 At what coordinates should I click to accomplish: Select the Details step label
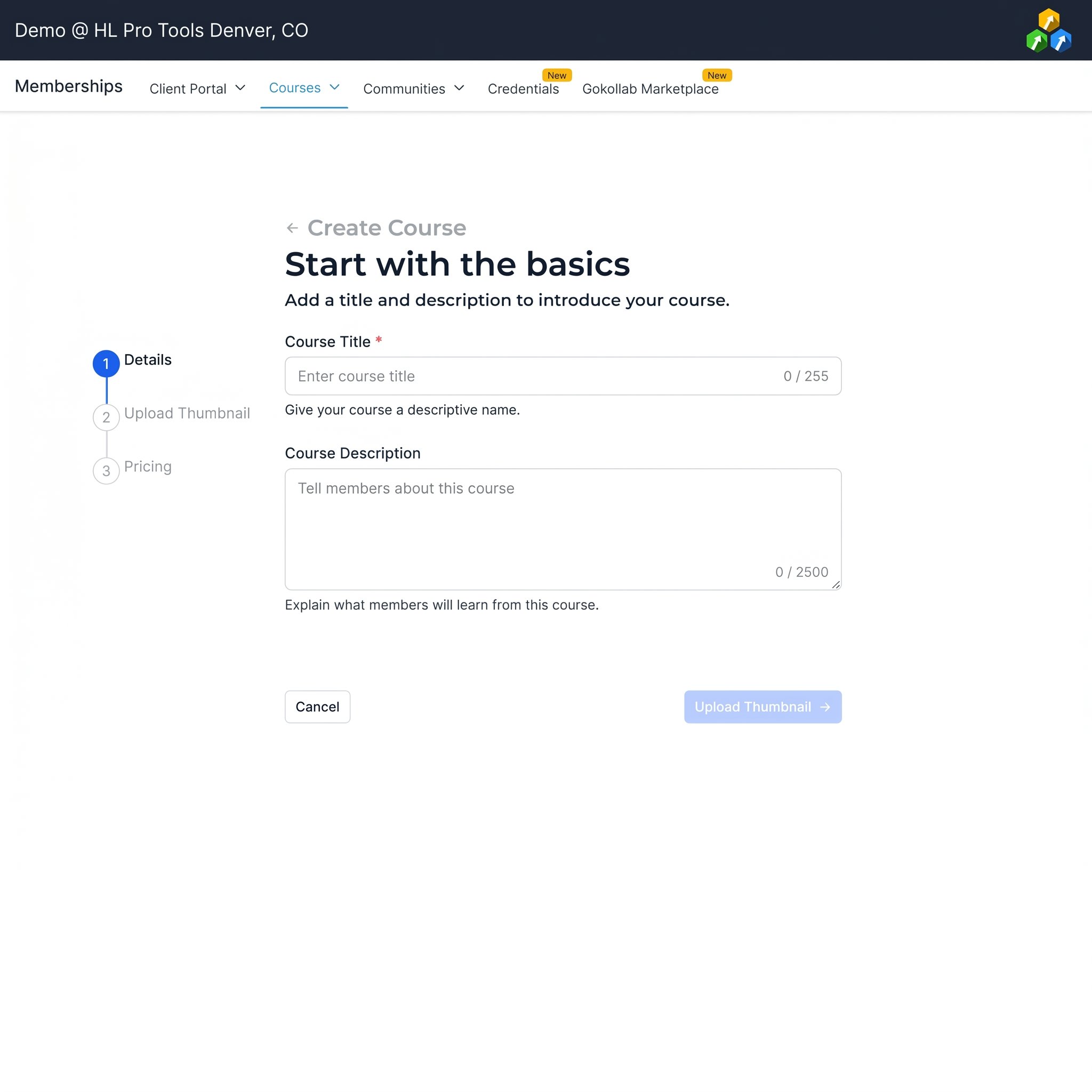click(148, 359)
